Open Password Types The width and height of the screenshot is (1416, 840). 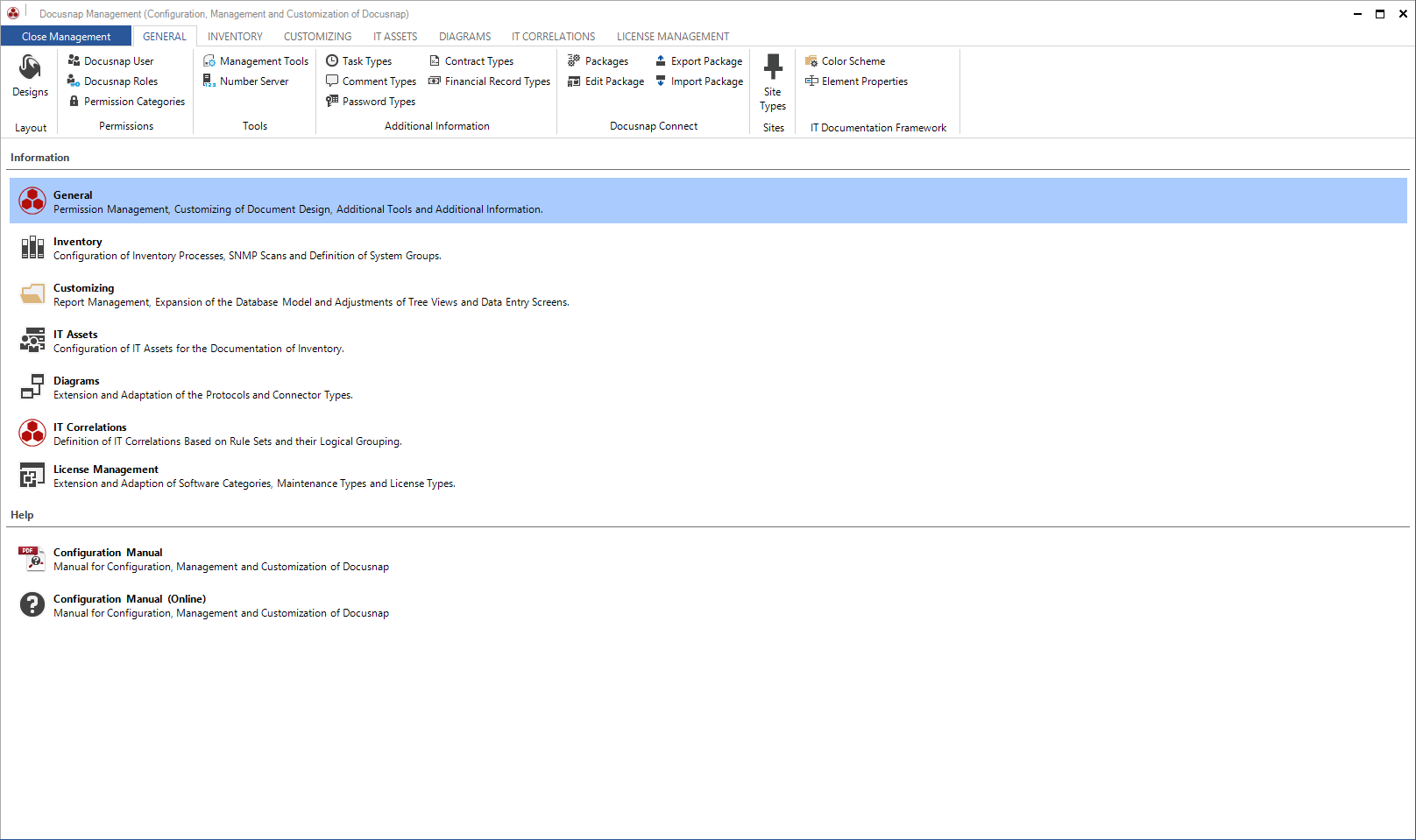click(371, 102)
